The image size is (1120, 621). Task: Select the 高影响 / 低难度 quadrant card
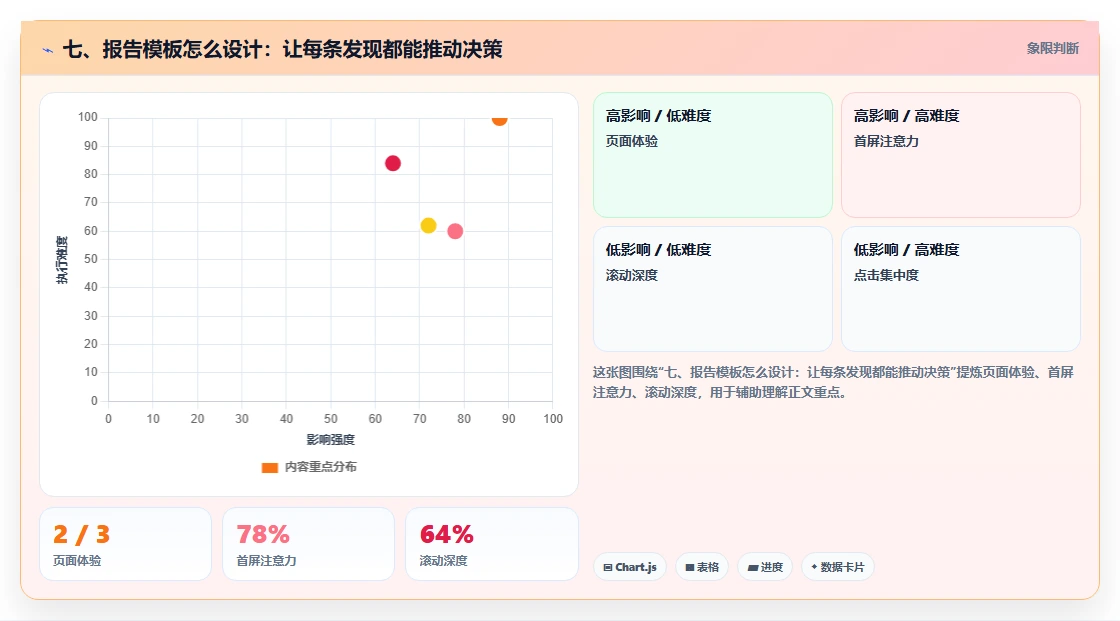coord(713,154)
